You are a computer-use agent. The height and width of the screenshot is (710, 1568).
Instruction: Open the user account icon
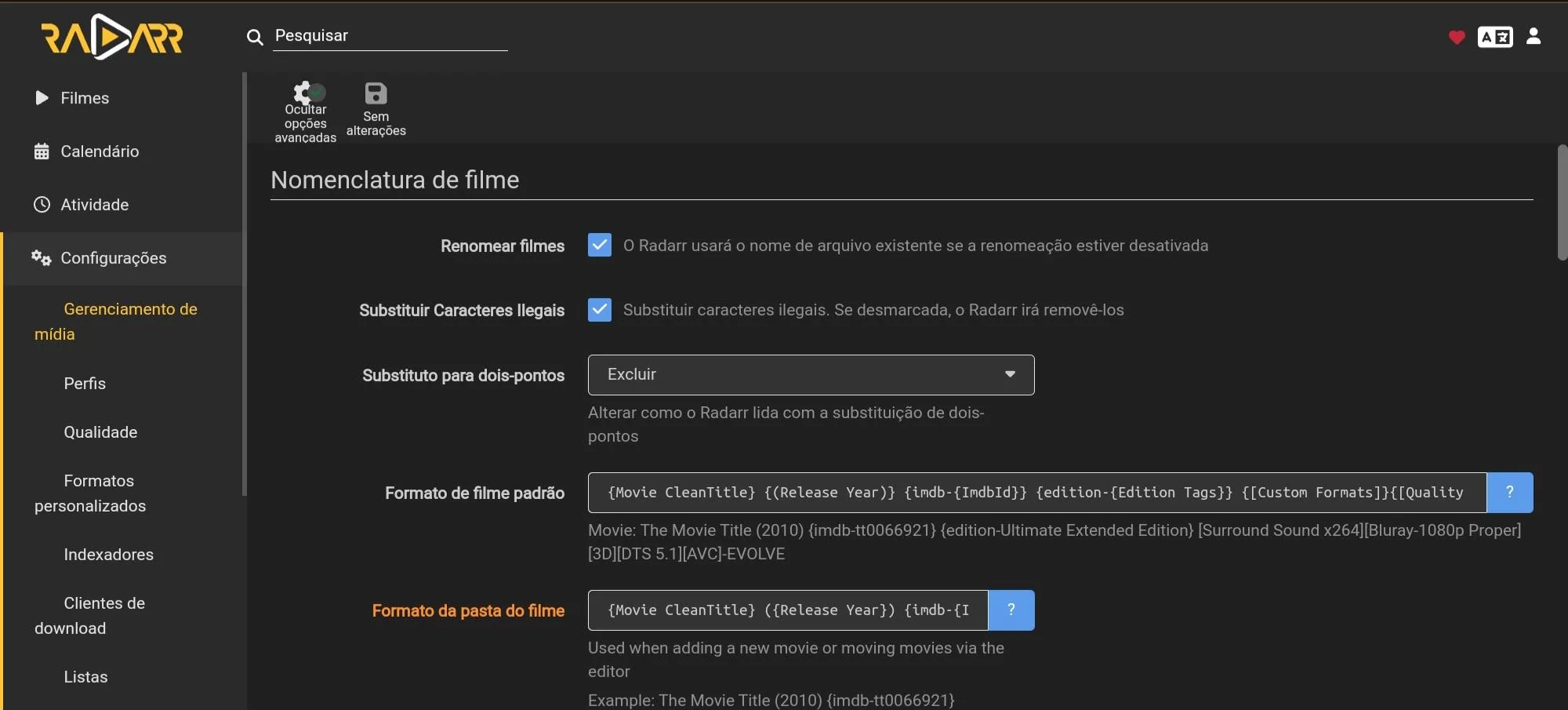point(1533,36)
